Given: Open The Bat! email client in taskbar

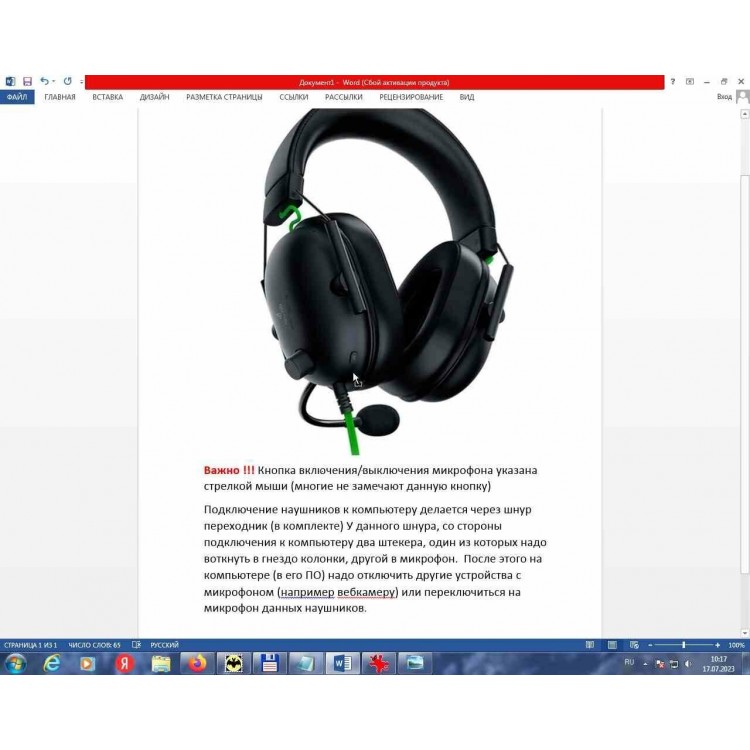Looking at the screenshot, I should (x=233, y=664).
